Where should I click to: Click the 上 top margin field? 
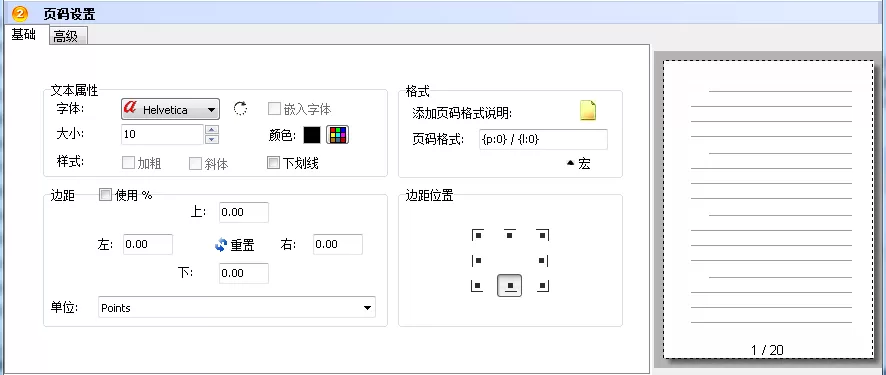pyautogui.click(x=244, y=212)
